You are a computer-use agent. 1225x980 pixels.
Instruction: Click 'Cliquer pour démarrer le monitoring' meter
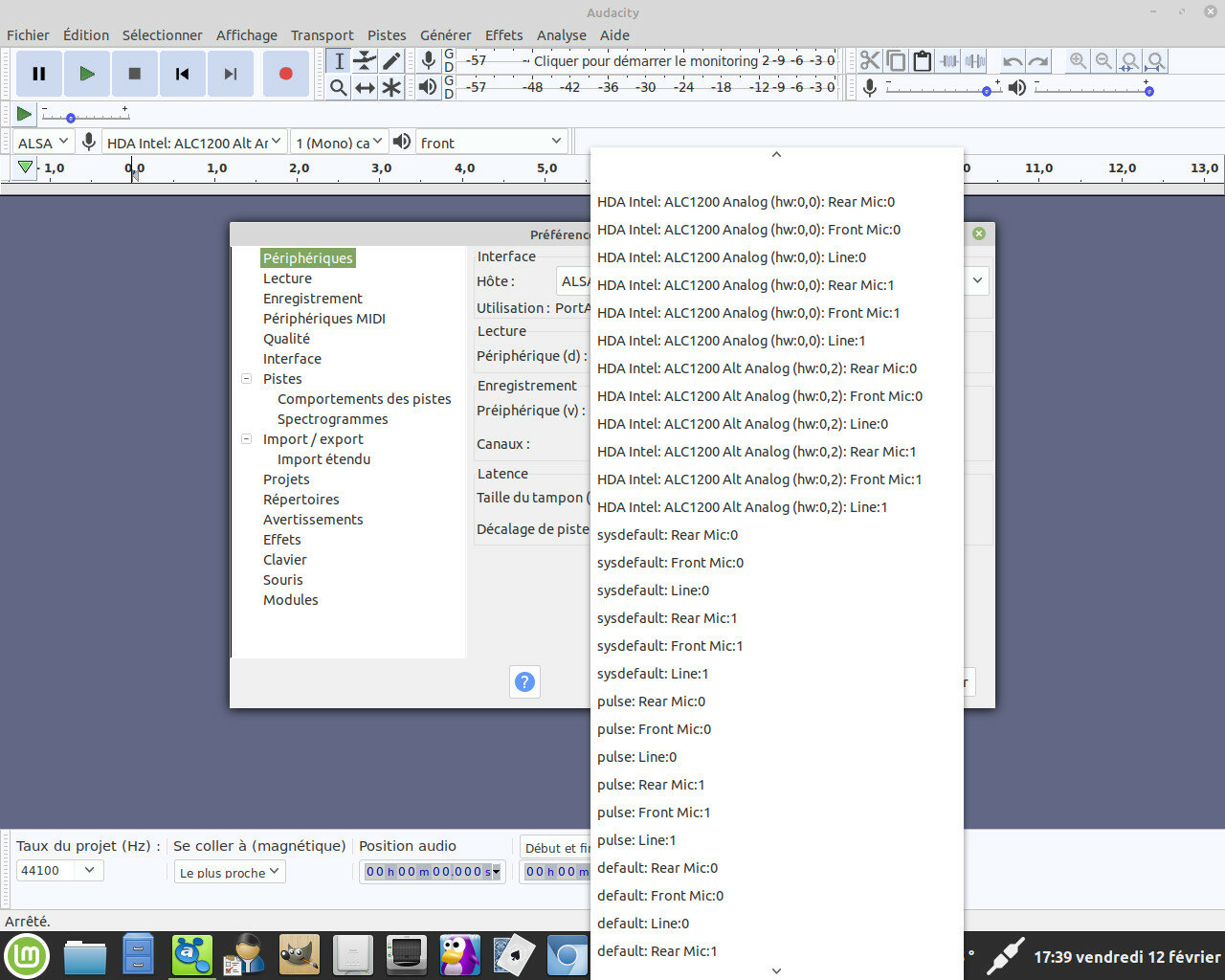(646, 60)
